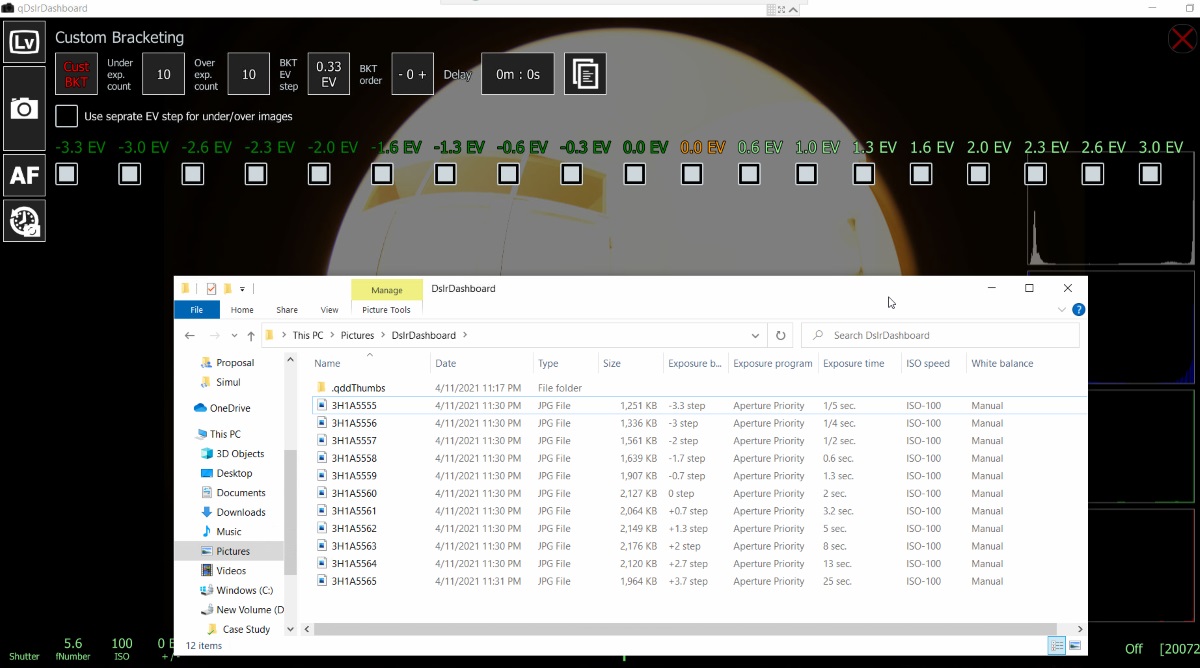Activate the AF autofocus button

(x=24, y=176)
